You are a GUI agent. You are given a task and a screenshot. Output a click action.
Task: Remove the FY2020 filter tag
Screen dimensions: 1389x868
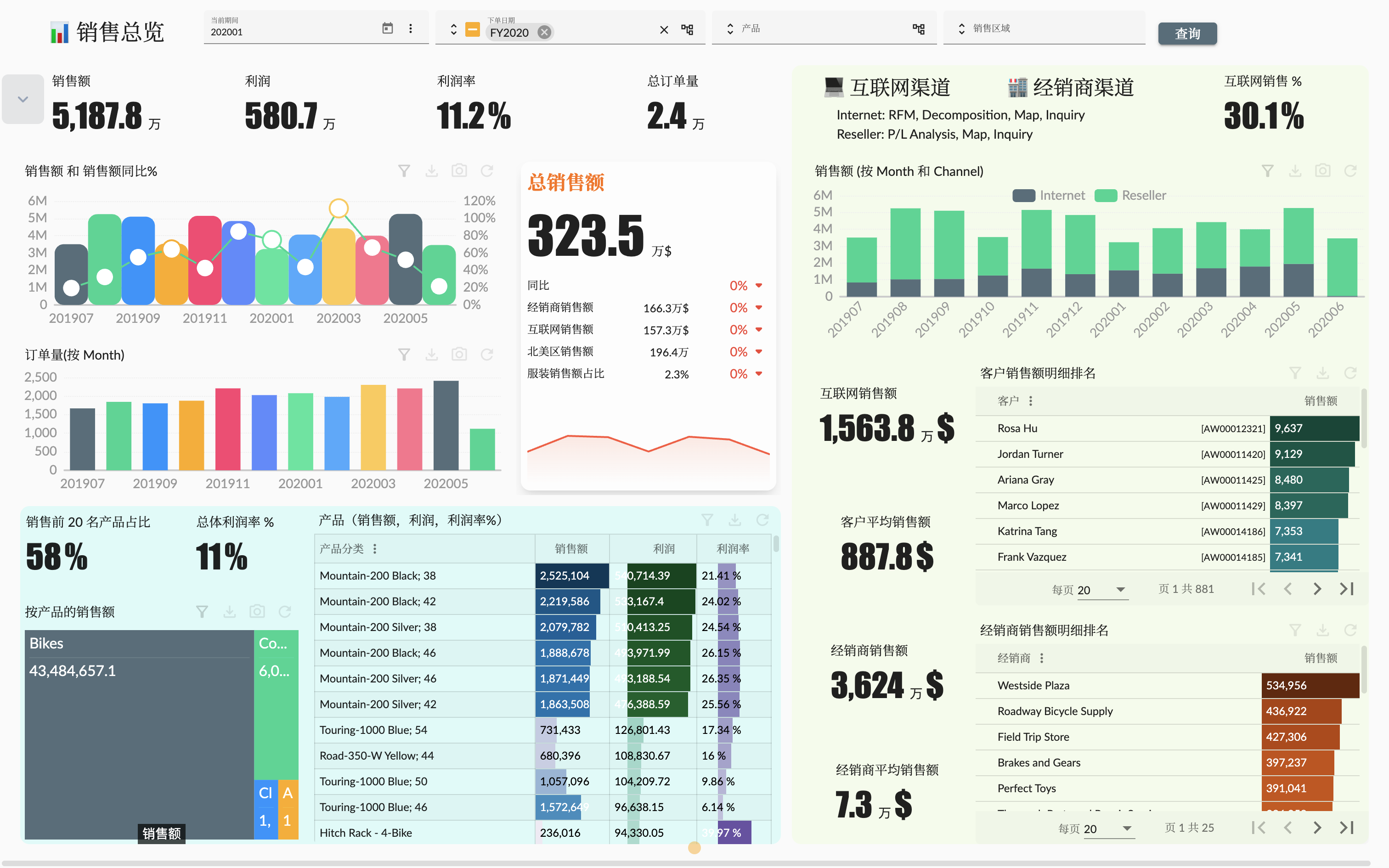544,32
